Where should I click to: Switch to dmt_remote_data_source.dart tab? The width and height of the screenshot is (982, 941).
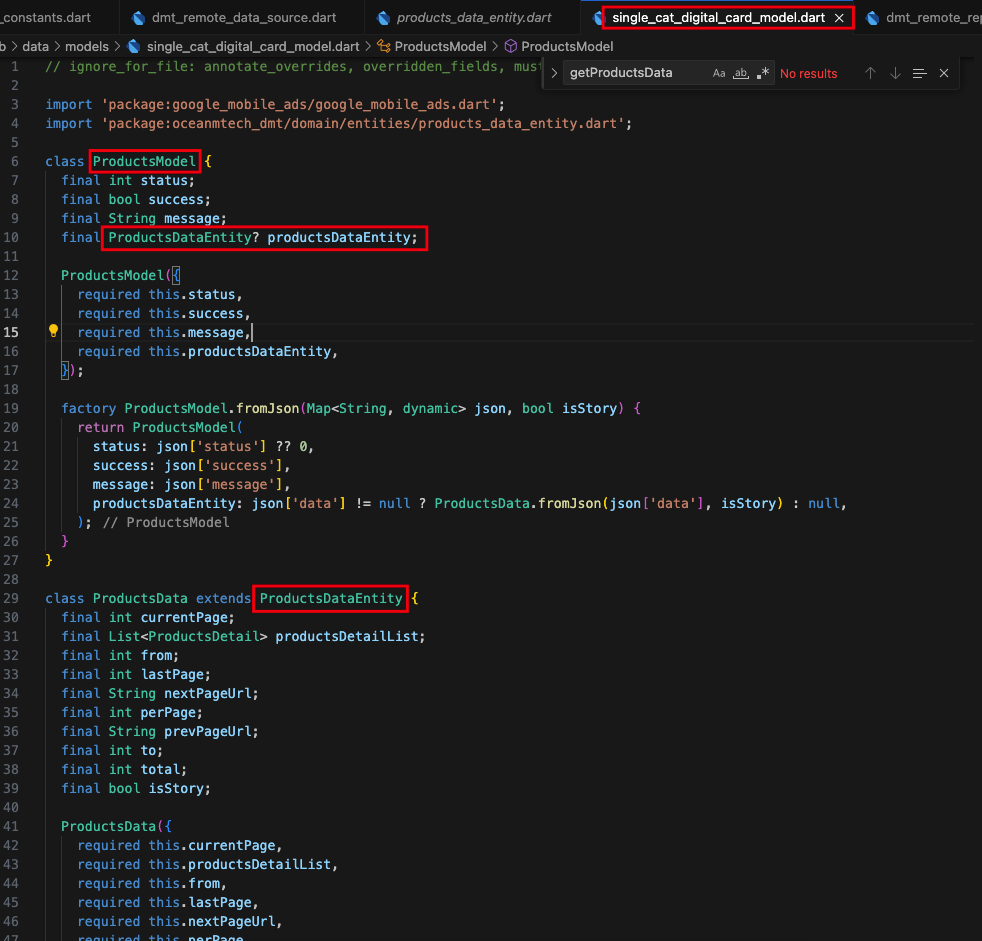click(x=235, y=18)
